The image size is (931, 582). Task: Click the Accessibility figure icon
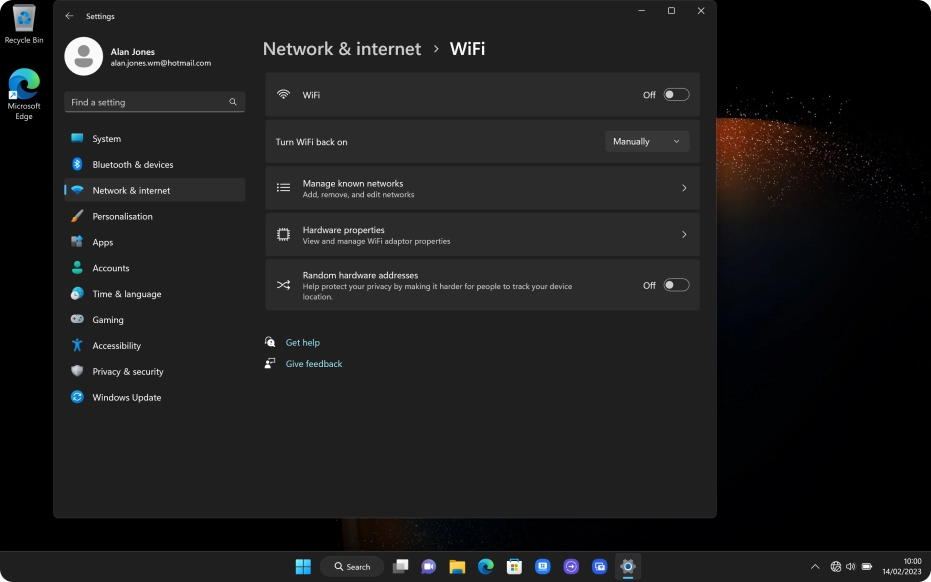coord(77,345)
